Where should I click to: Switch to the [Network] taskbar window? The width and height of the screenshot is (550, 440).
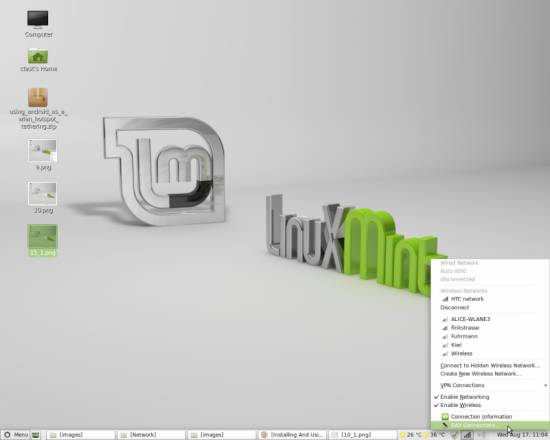[151, 435]
